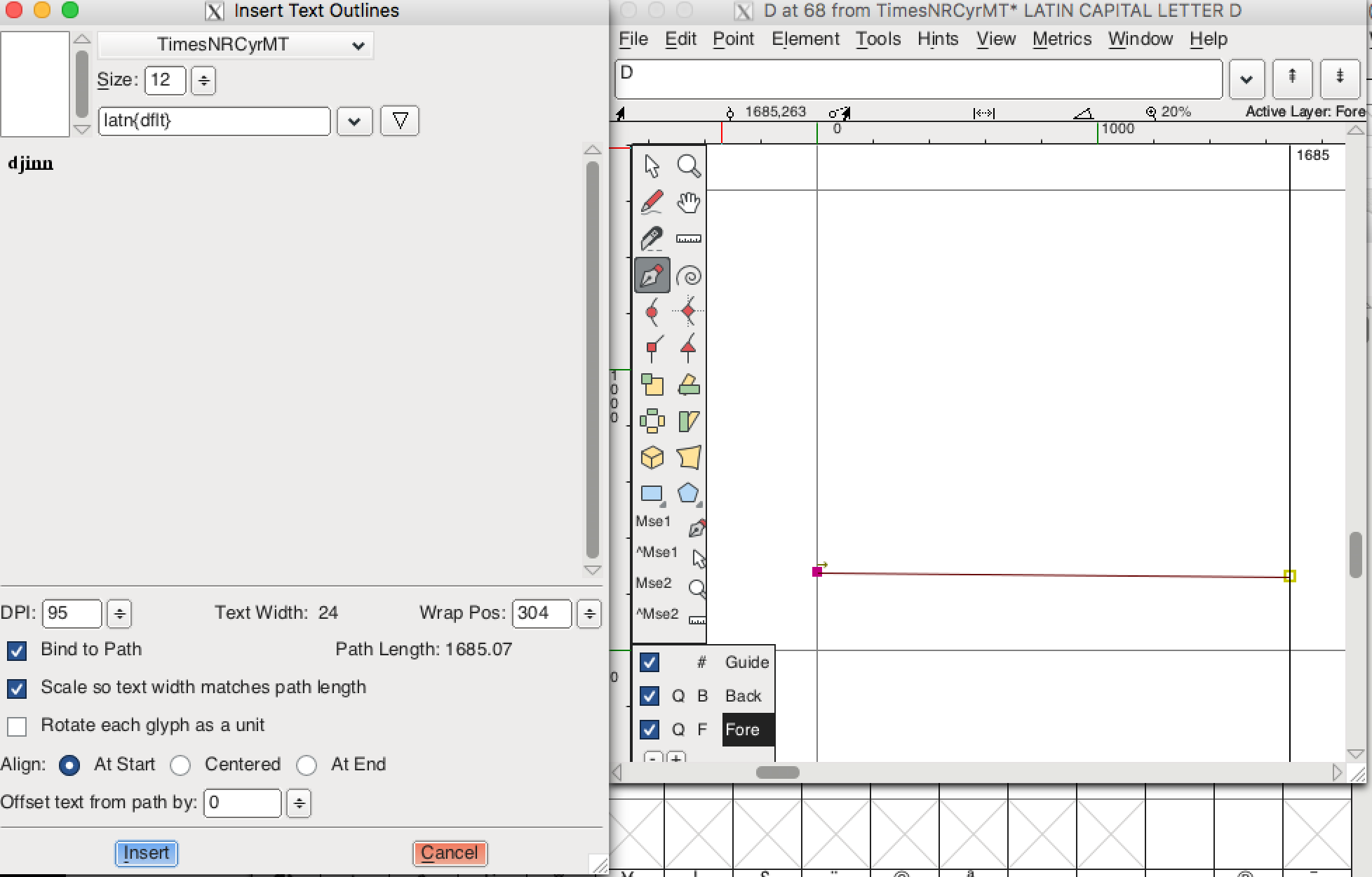Click the Insert button
Viewport: 1372px width, 877px height.
(146, 853)
